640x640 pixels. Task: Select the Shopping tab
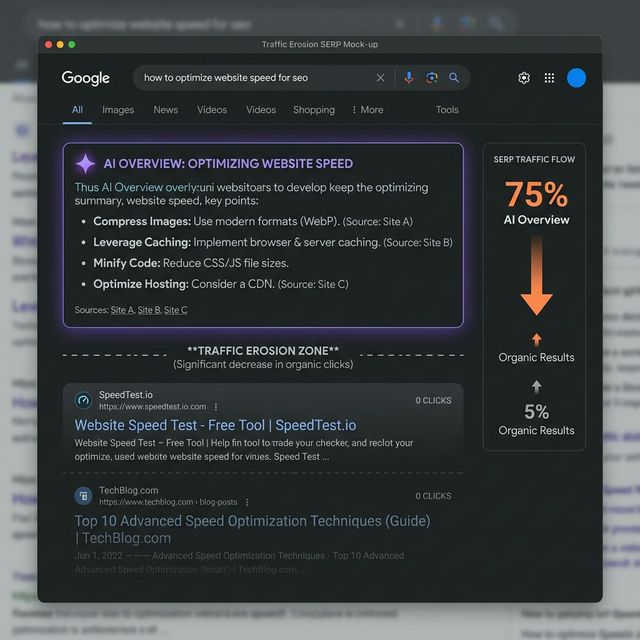point(314,110)
